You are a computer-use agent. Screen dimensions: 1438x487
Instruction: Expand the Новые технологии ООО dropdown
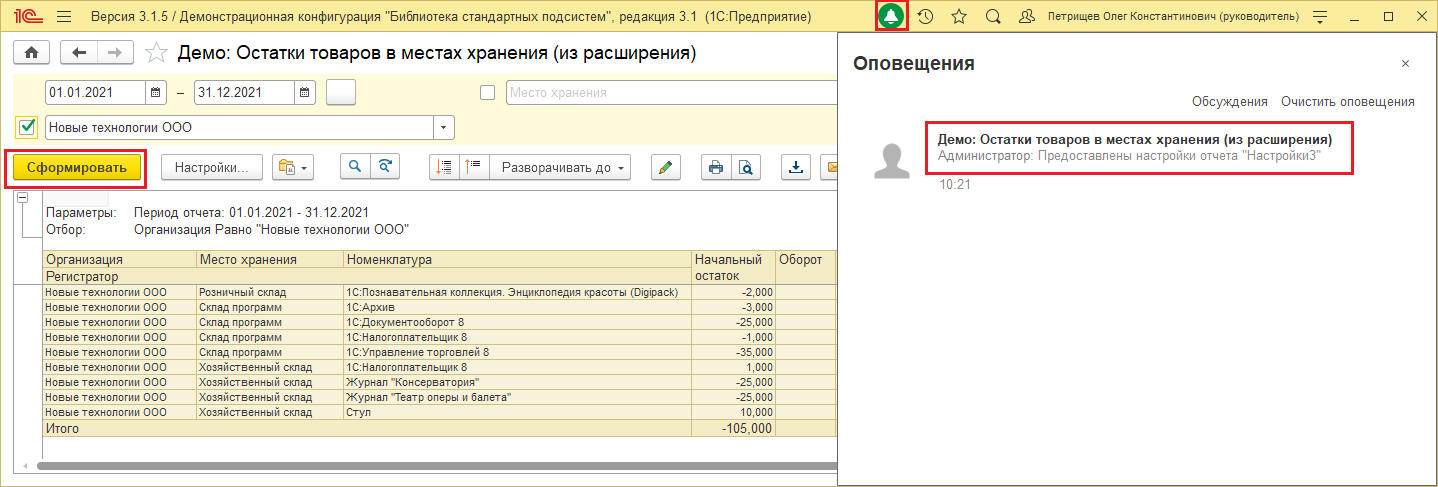pos(443,128)
